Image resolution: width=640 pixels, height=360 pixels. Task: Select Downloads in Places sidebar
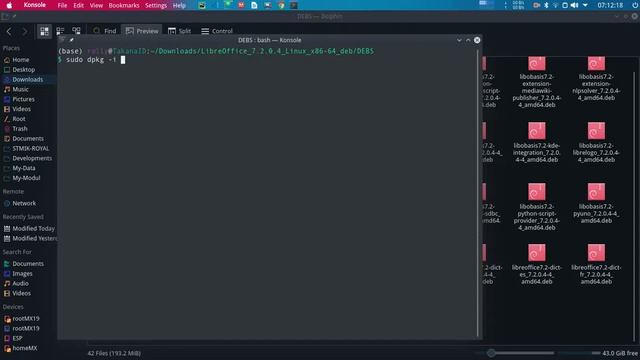pos(28,79)
